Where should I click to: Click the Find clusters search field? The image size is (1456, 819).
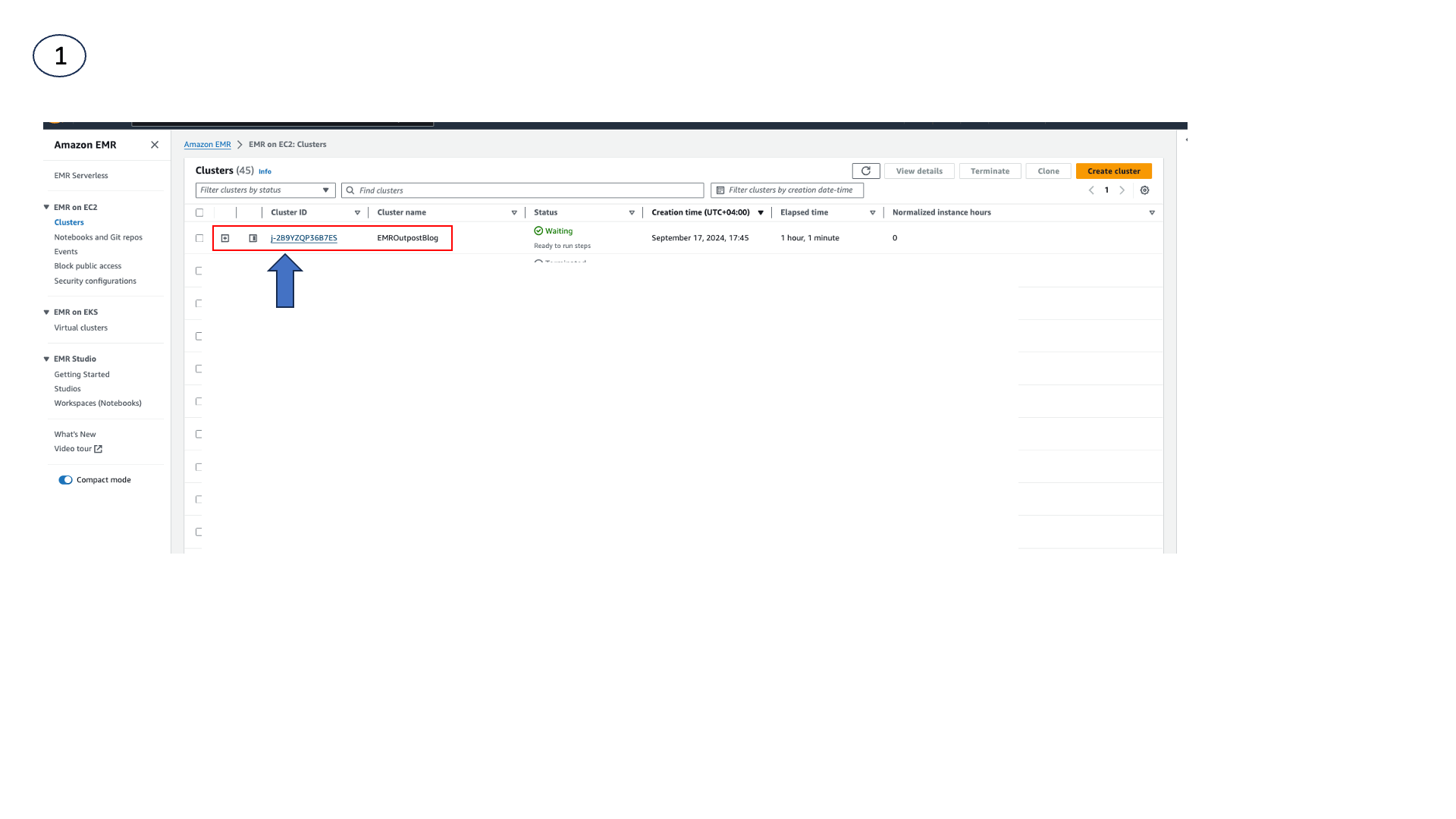(523, 190)
